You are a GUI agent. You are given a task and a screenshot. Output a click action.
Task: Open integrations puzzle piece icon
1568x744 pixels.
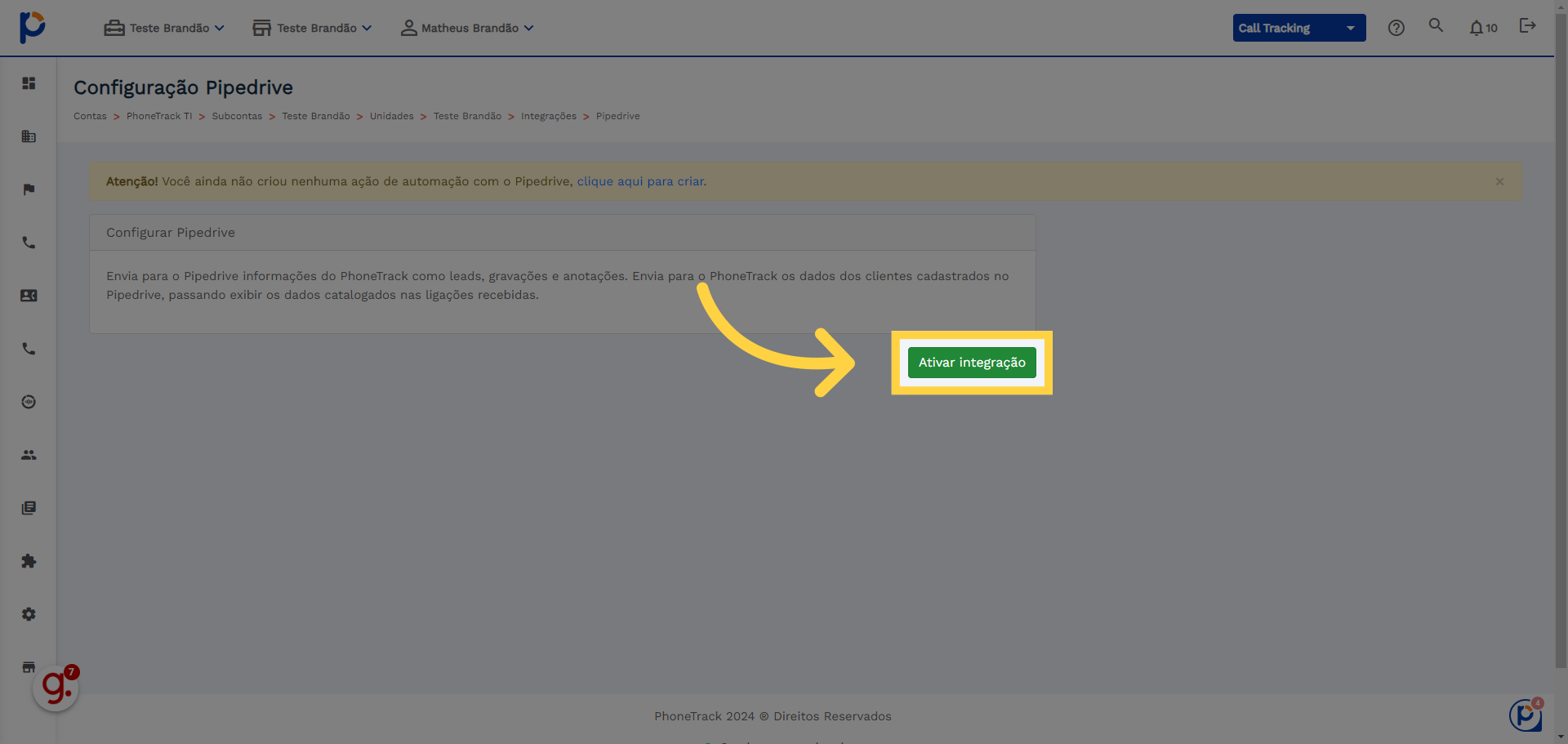(x=29, y=561)
